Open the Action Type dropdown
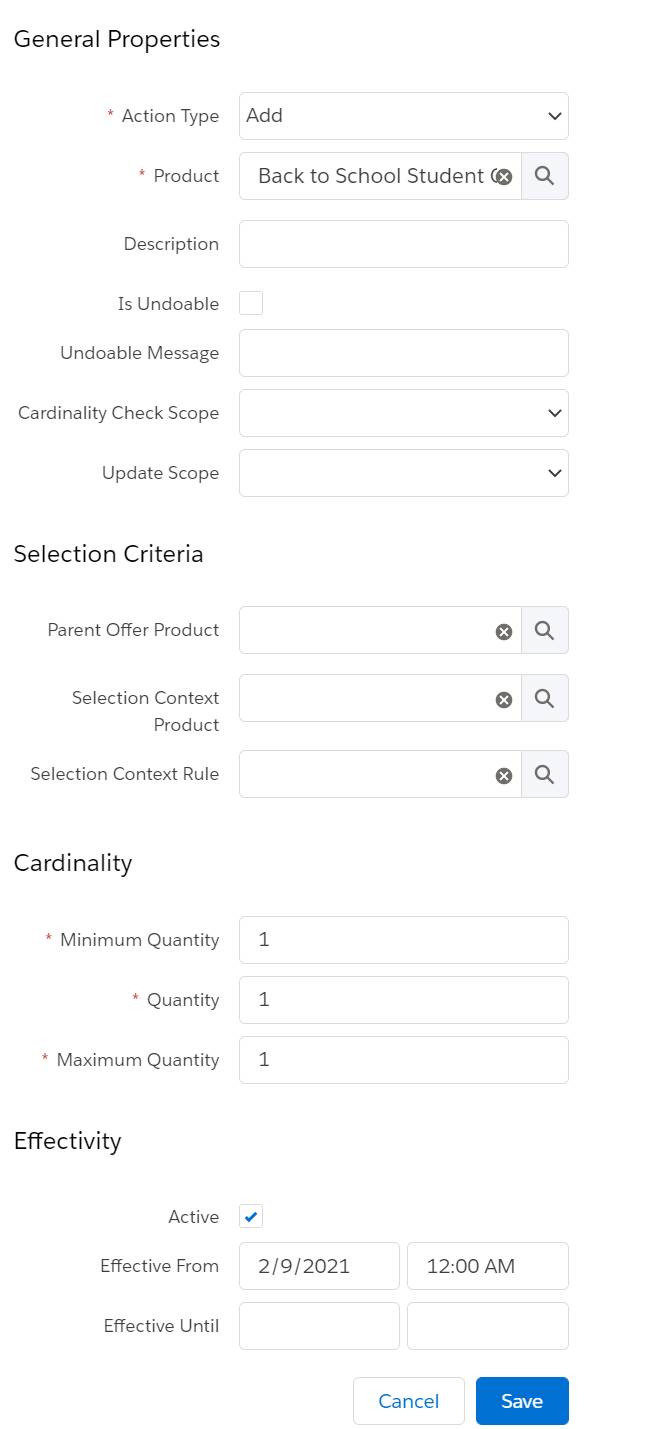 [x=404, y=116]
